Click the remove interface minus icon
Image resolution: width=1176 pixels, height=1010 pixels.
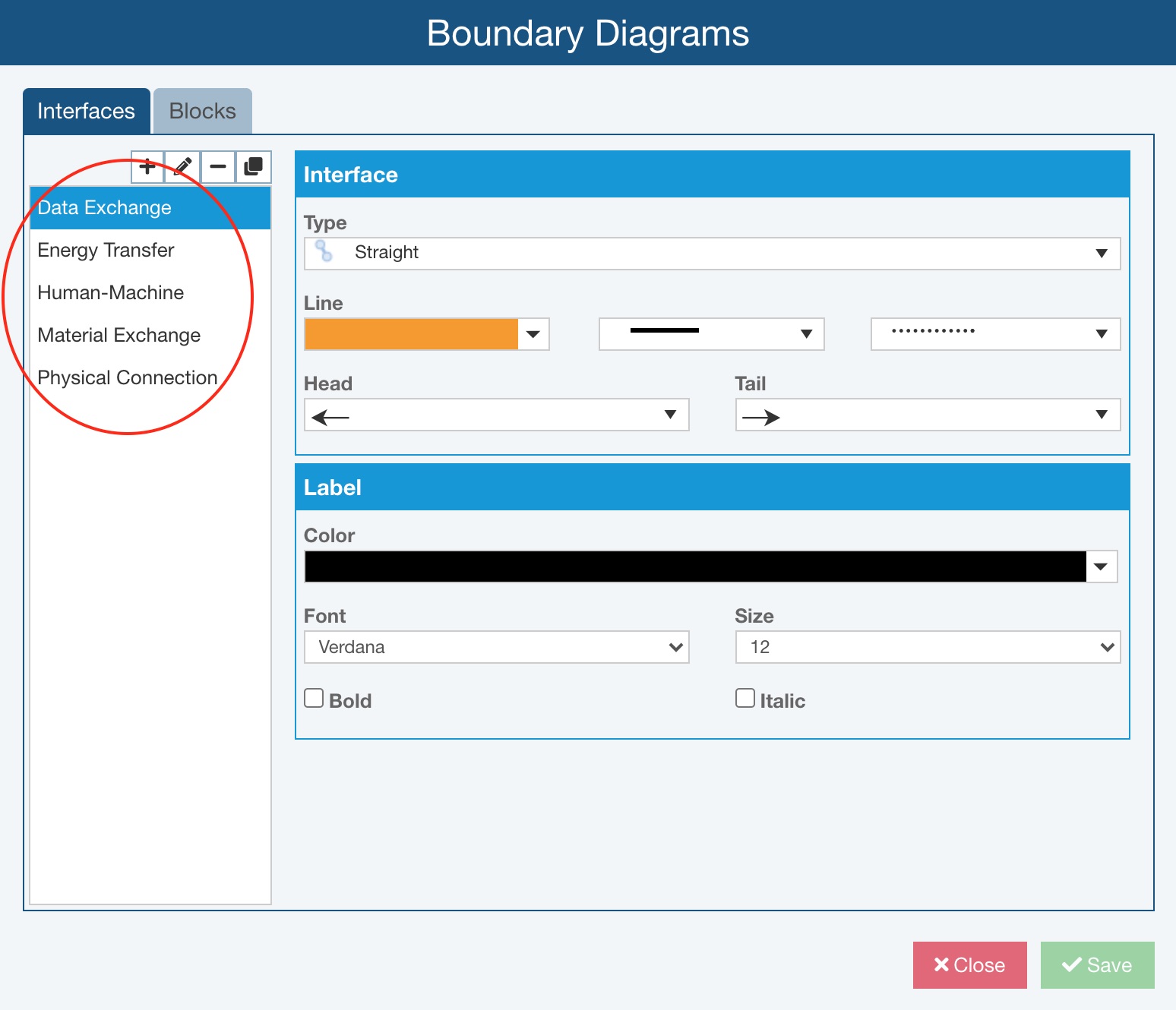(x=218, y=167)
